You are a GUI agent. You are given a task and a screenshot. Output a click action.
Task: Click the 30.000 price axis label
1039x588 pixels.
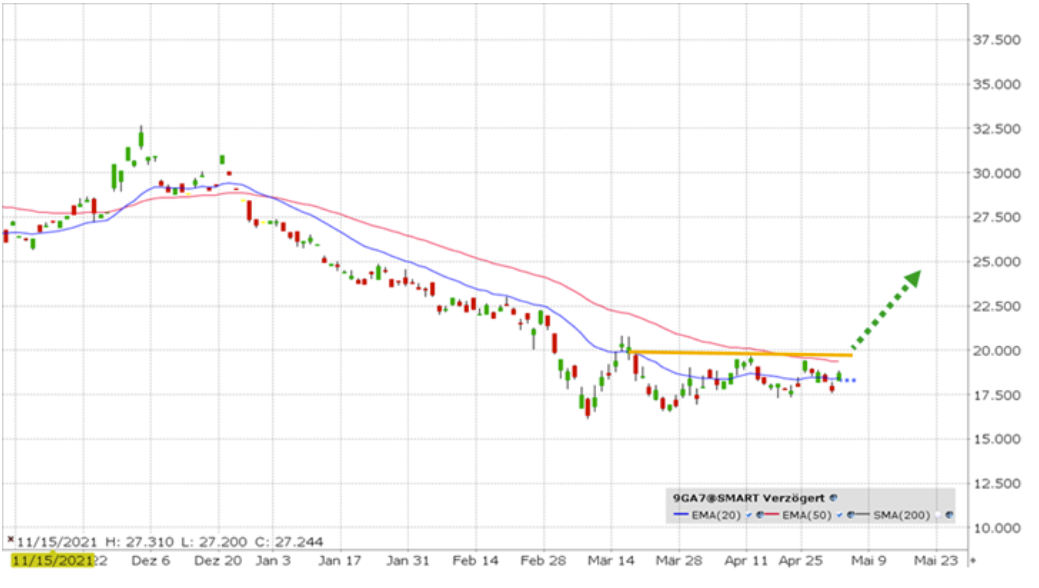click(x=997, y=174)
